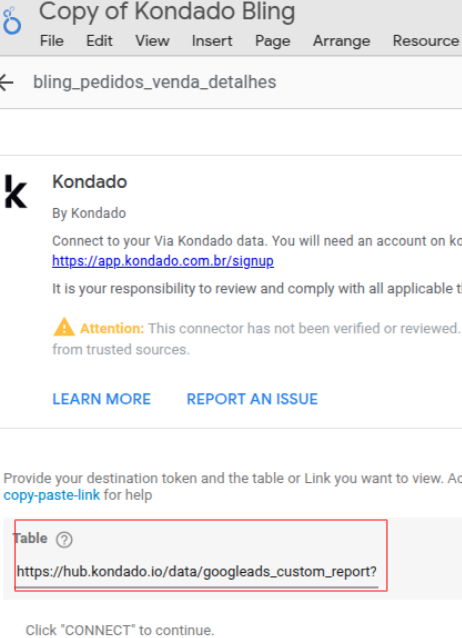Open the Edit menu

pos(99,41)
